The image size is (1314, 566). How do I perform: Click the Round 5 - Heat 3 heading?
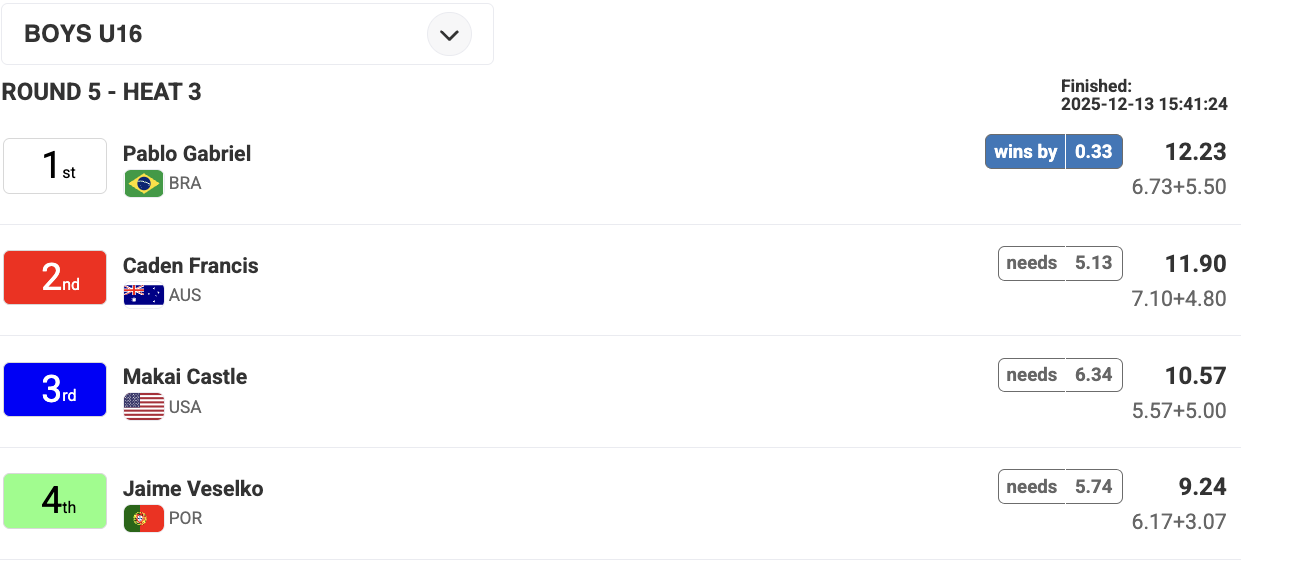click(101, 92)
